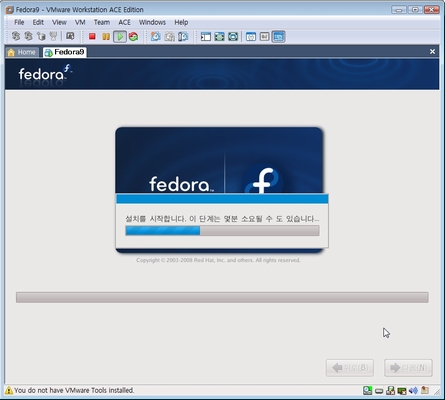Open the Edit menu

tap(38, 22)
